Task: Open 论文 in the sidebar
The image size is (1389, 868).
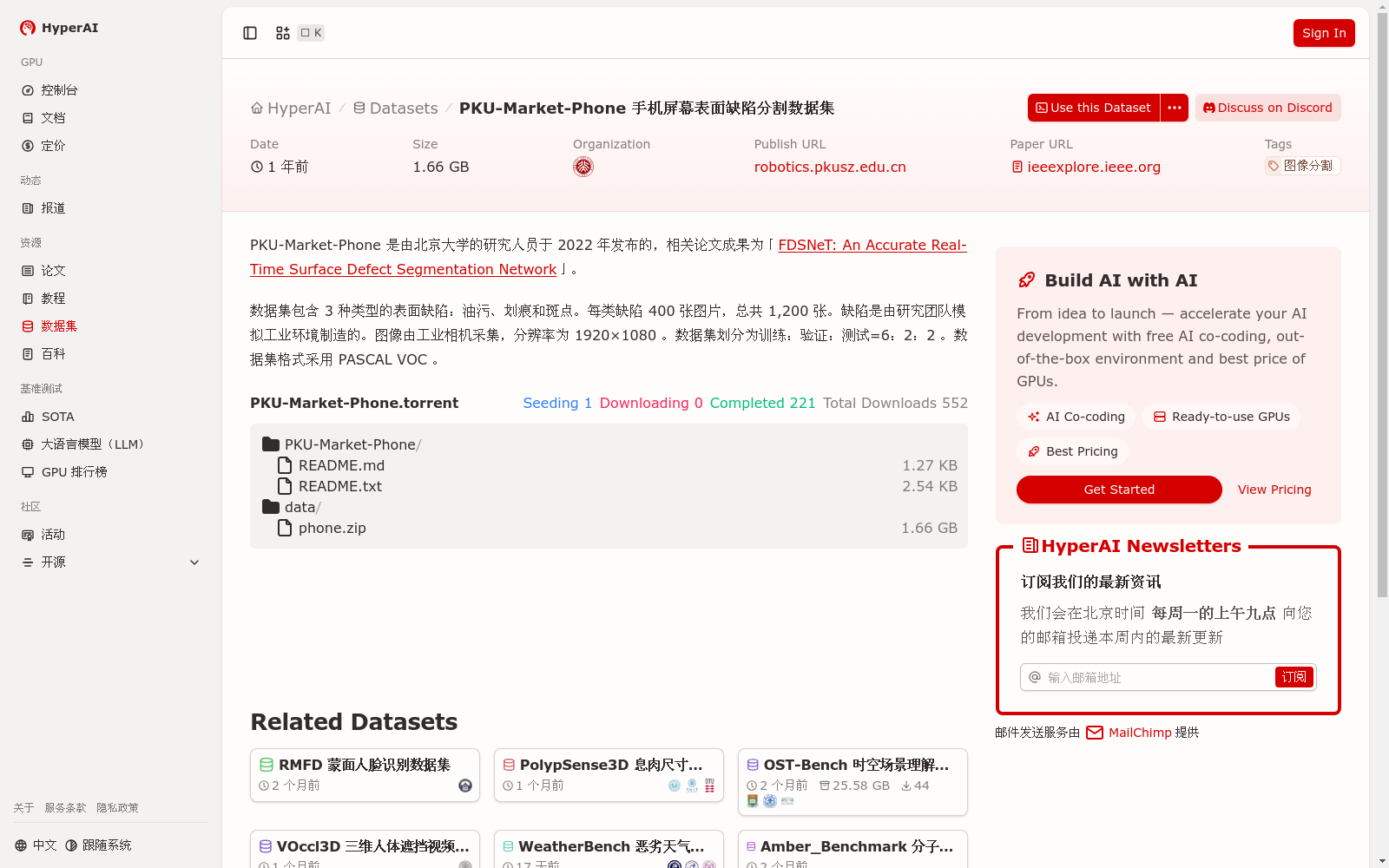Action: pyautogui.click(x=110, y=271)
